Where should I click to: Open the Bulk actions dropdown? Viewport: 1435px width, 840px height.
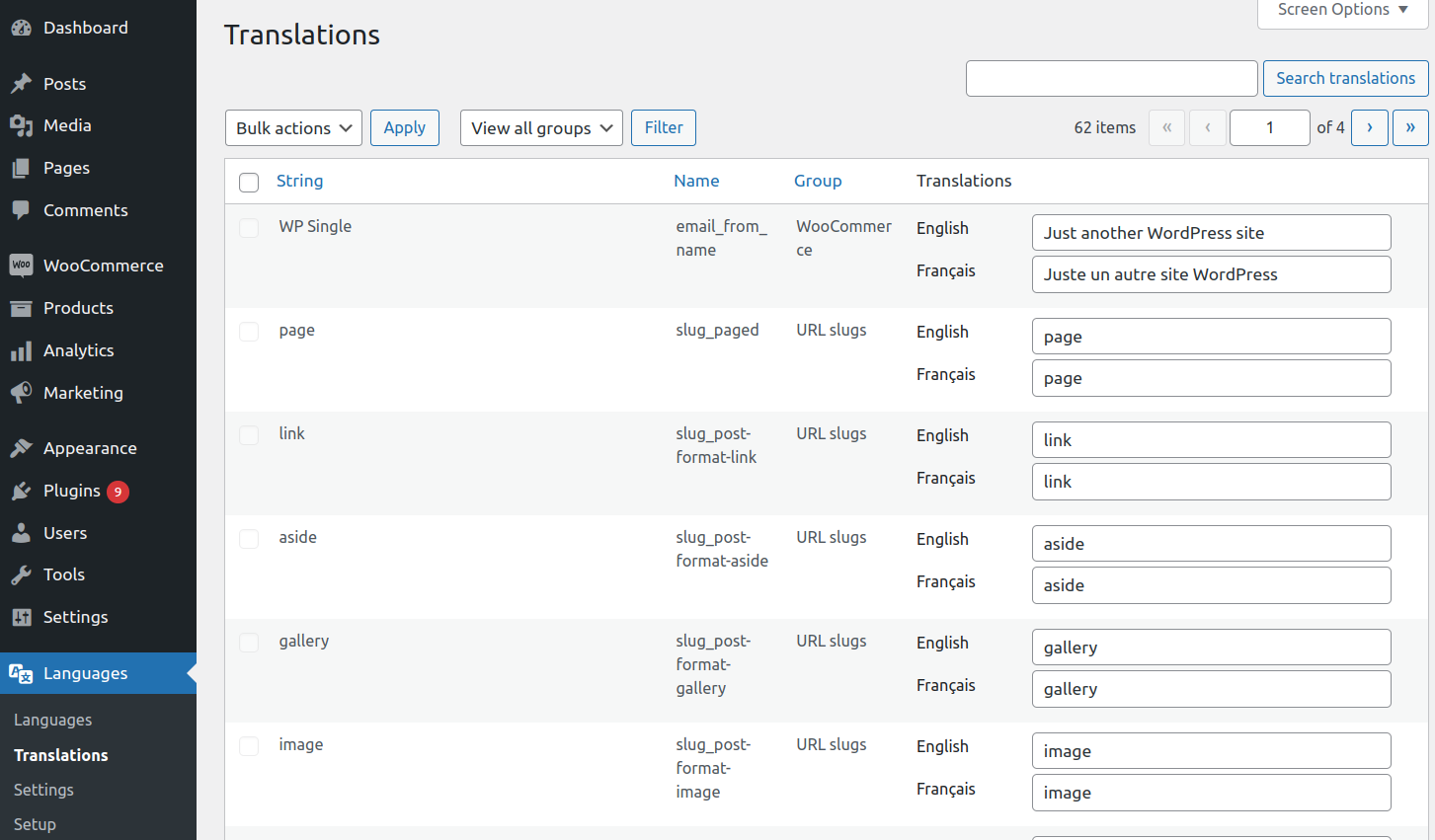coord(293,128)
